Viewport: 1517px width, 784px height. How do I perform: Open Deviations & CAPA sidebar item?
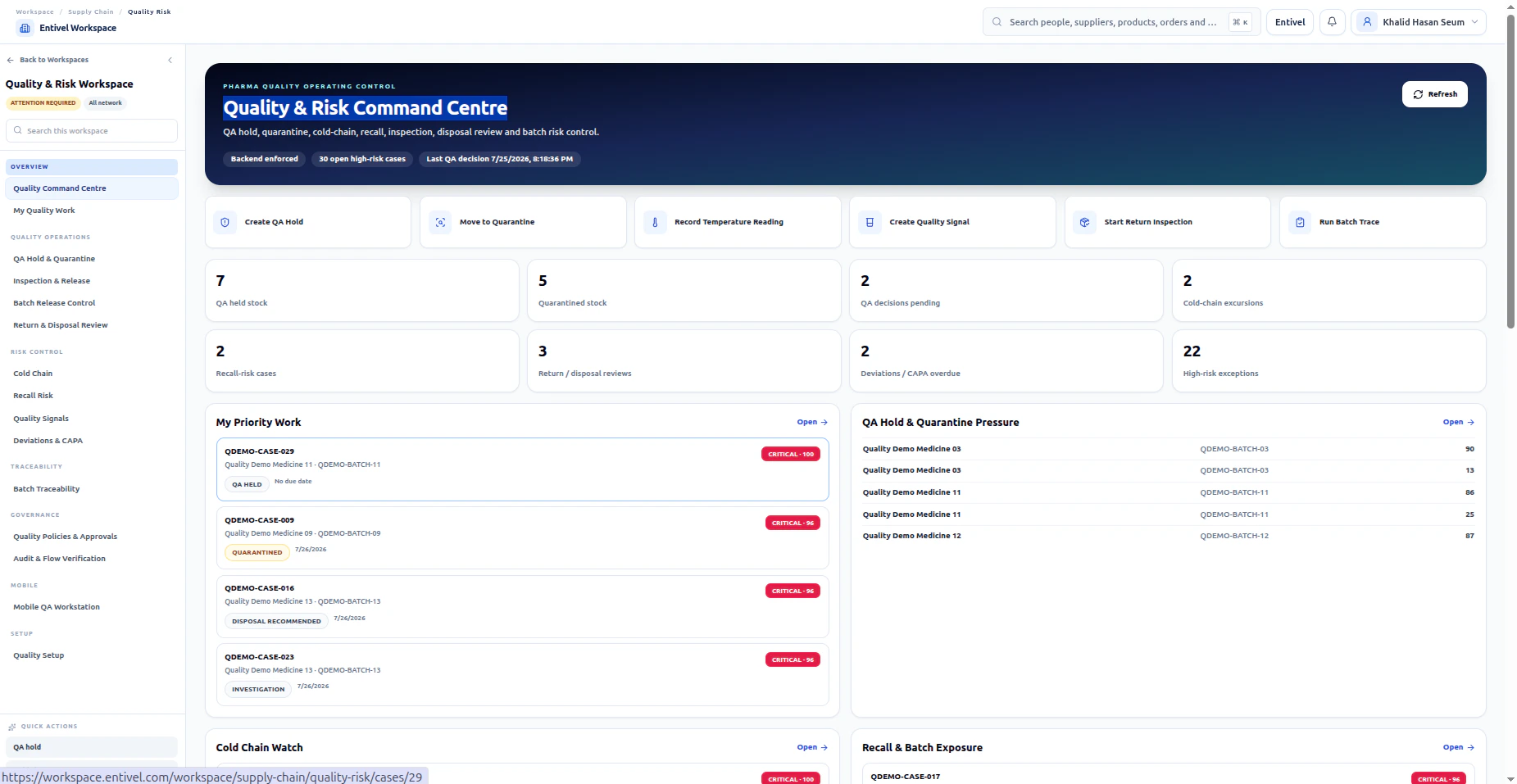92,441
